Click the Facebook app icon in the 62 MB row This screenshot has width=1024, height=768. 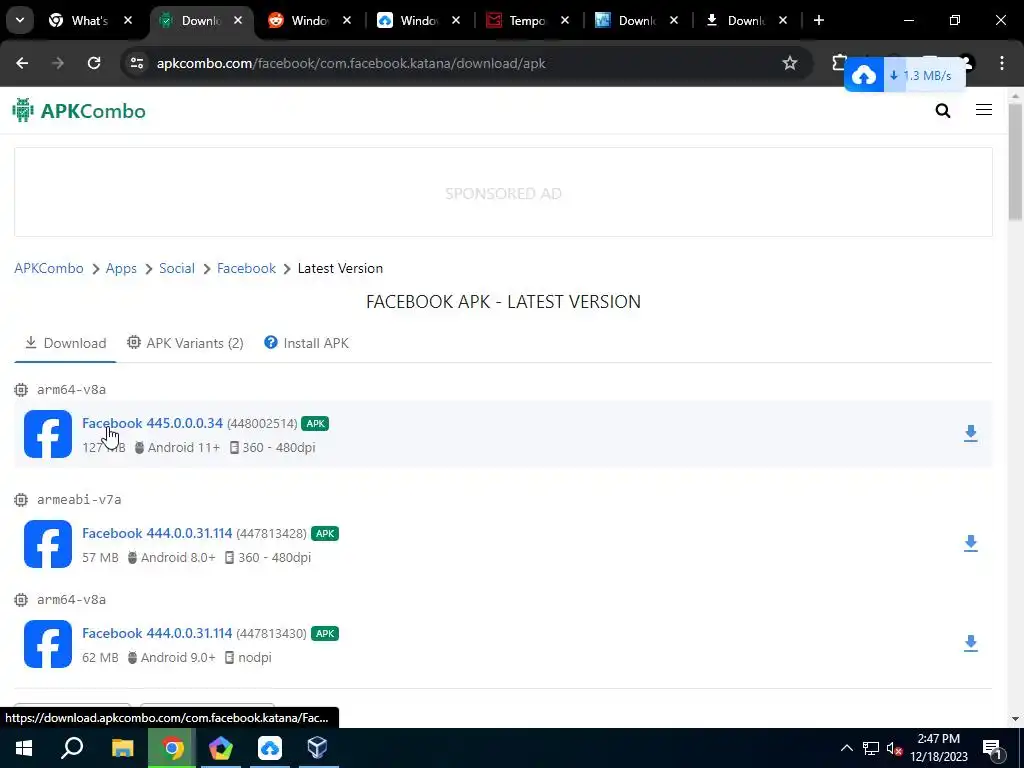point(48,643)
